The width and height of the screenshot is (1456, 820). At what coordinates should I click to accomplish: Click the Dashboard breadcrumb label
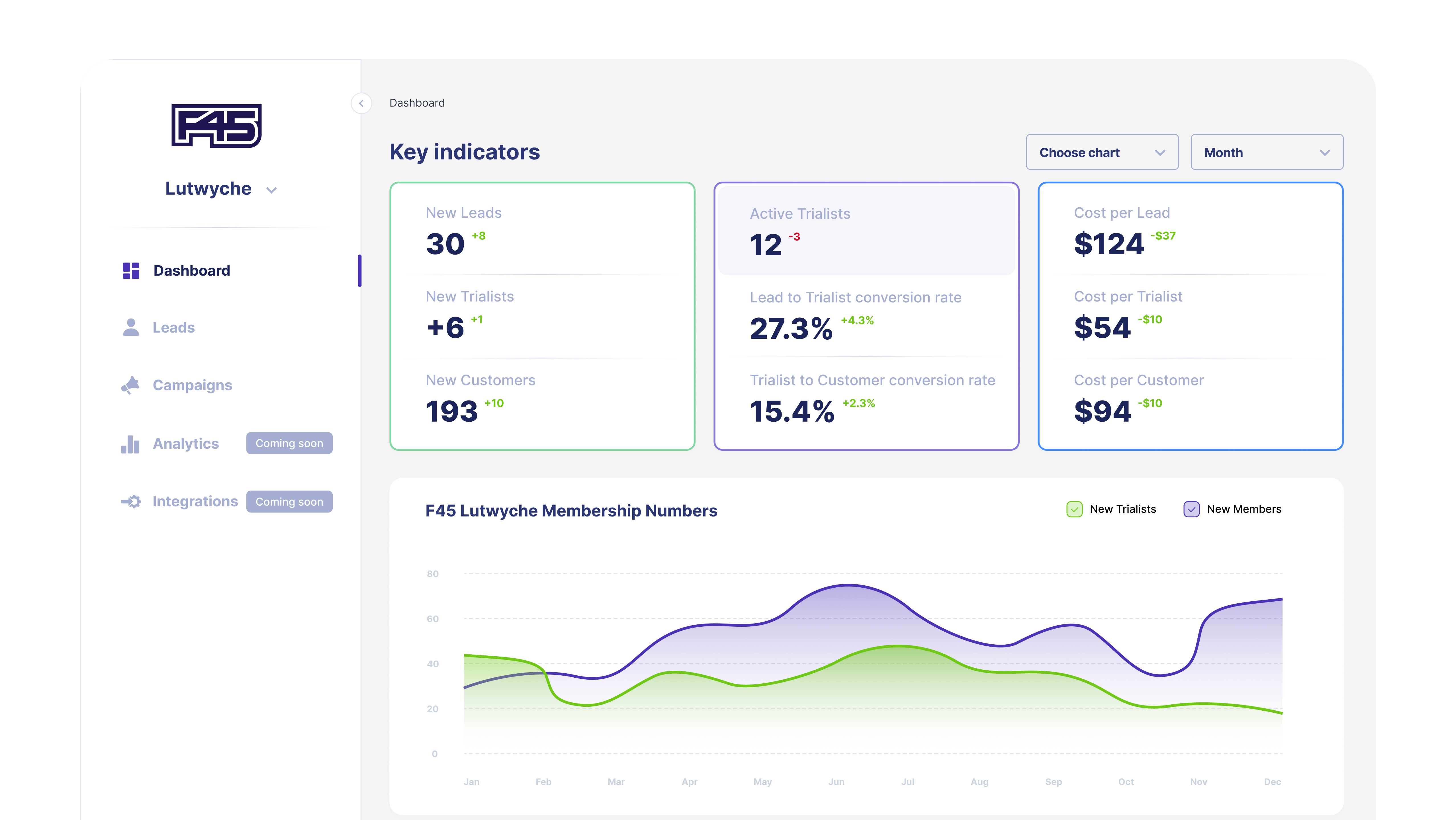click(x=417, y=103)
